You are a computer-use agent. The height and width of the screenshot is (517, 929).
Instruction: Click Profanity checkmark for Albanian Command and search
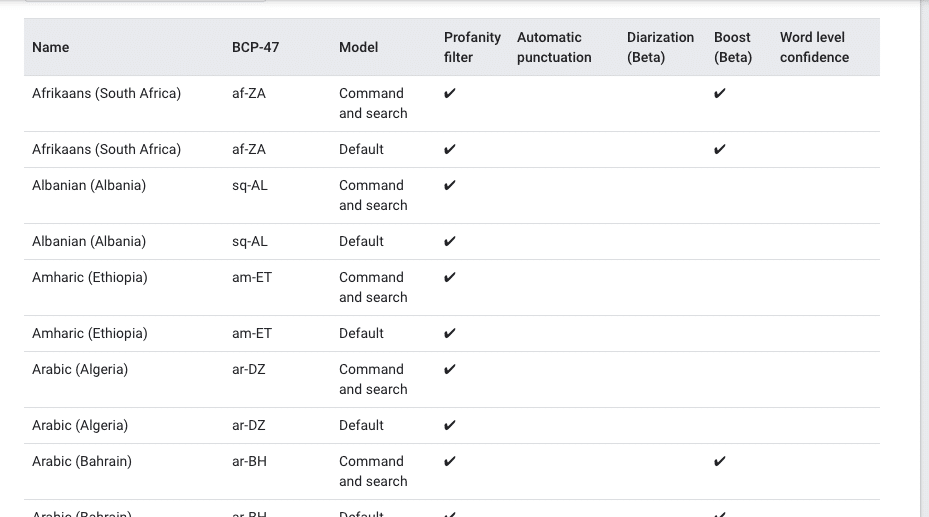tap(450, 186)
